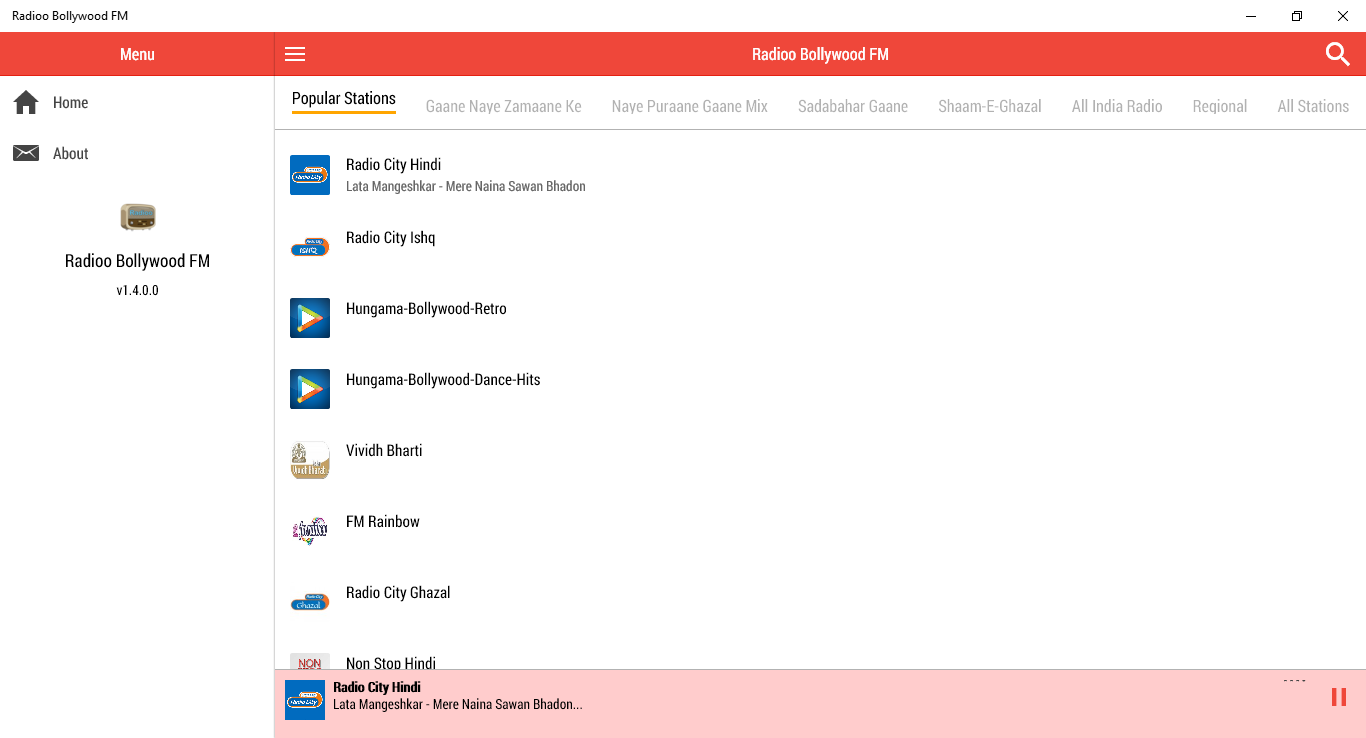This screenshot has height=738, width=1366.
Task: Click the song subtitle under Radio City Hindi
Action: 466,186
